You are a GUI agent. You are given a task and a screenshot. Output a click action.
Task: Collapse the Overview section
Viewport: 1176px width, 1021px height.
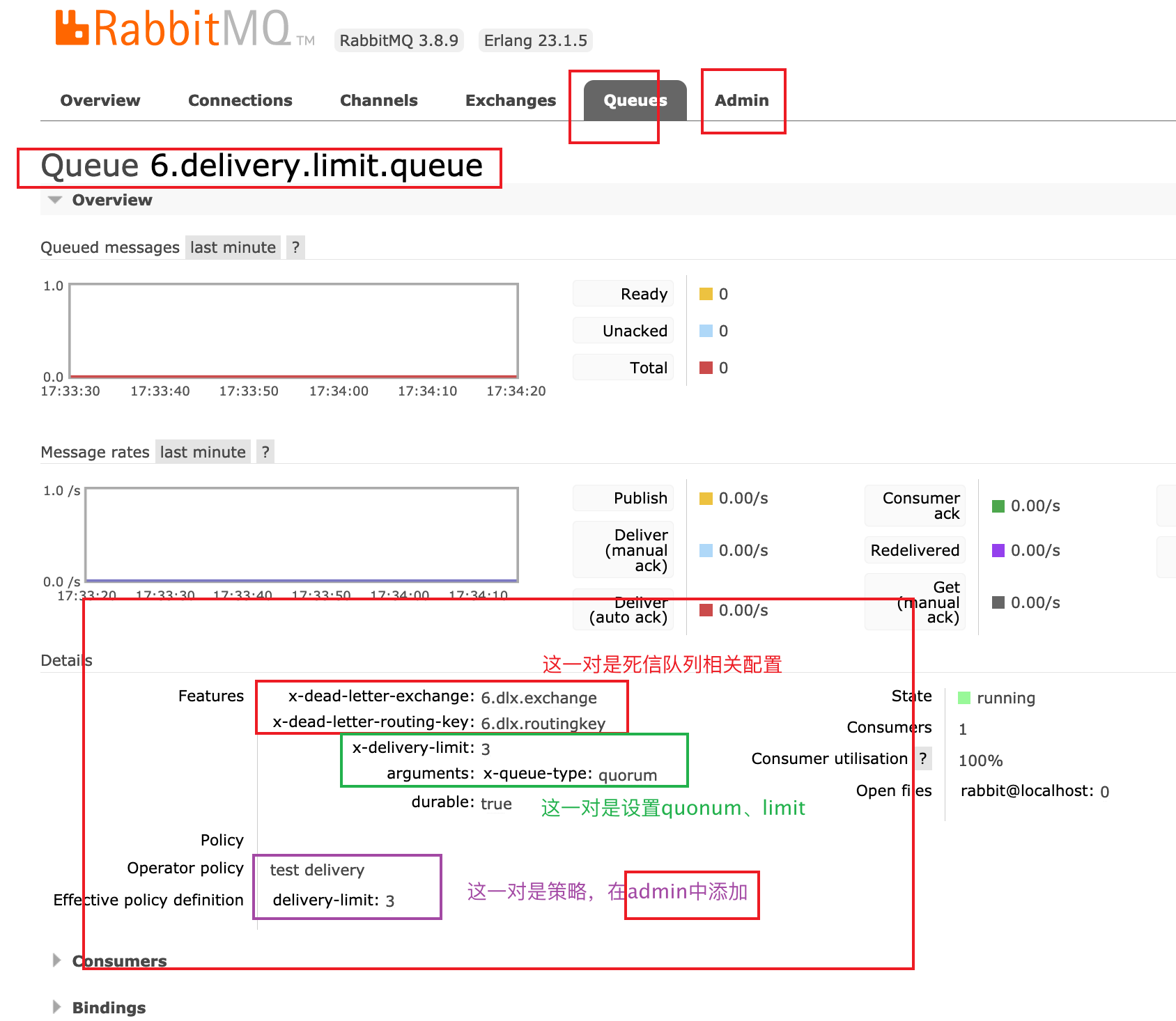pyautogui.click(x=111, y=200)
